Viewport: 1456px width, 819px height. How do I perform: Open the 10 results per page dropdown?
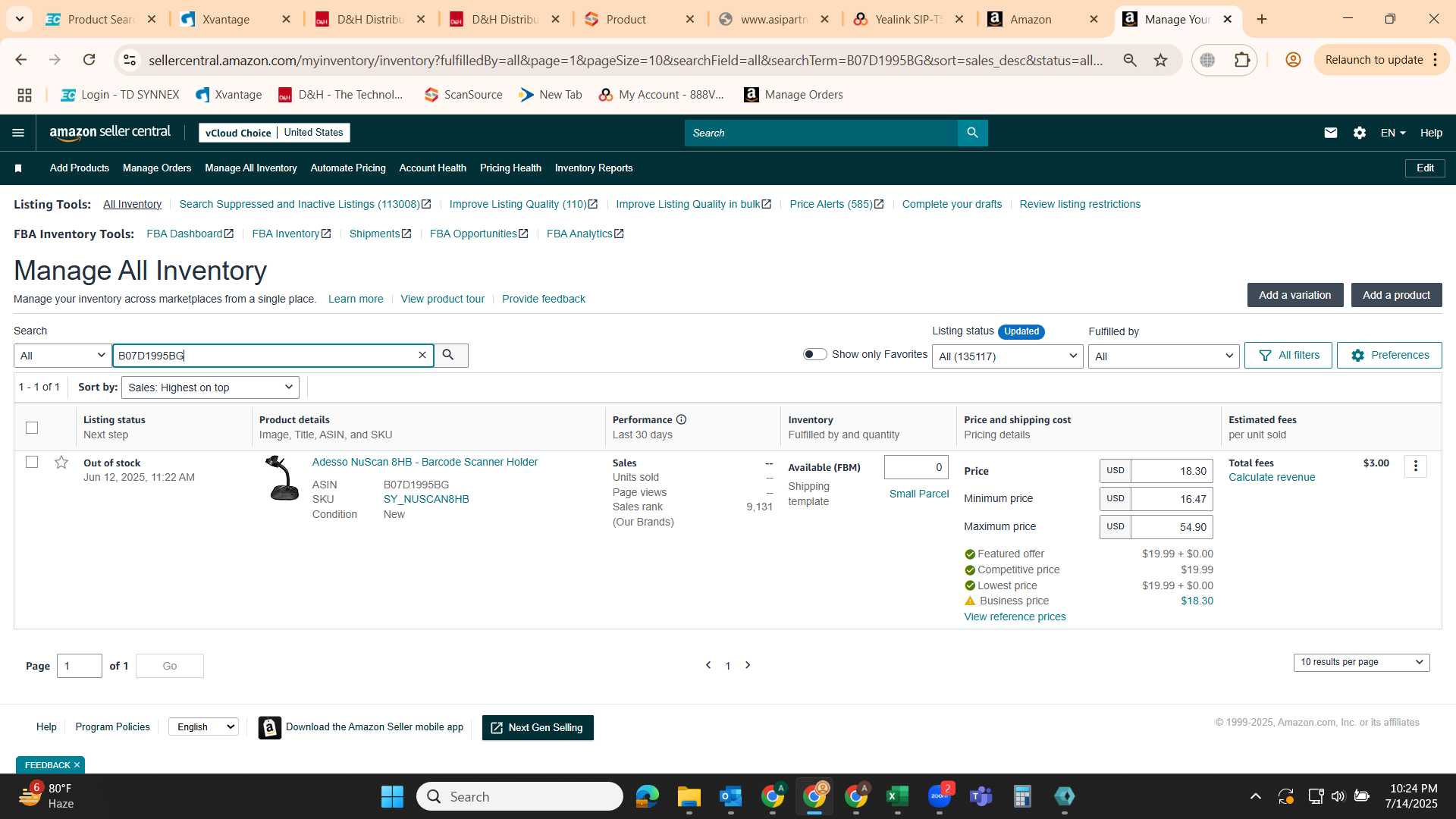click(1361, 662)
